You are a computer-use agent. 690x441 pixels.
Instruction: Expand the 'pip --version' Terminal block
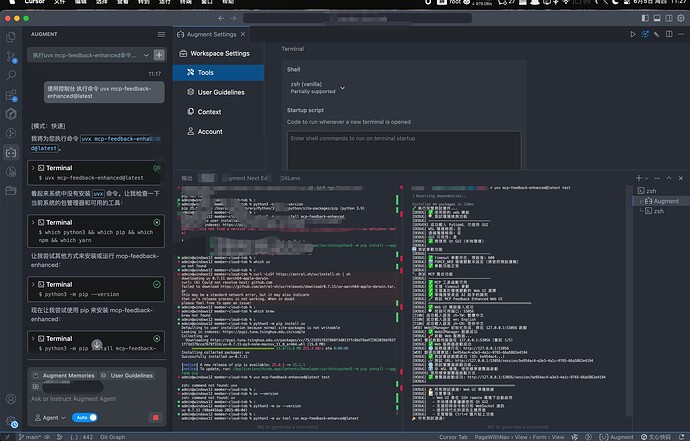(x=33, y=284)
